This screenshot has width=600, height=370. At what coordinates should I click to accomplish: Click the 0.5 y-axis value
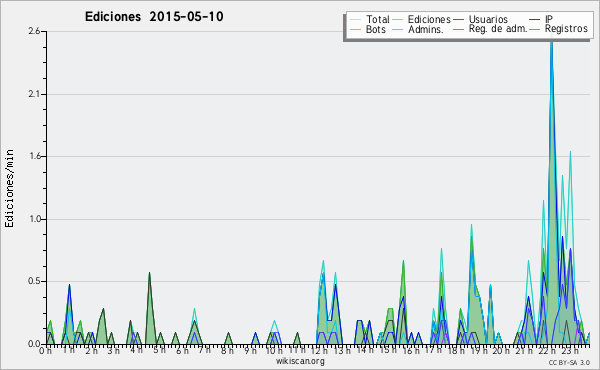tap(34, 281)
